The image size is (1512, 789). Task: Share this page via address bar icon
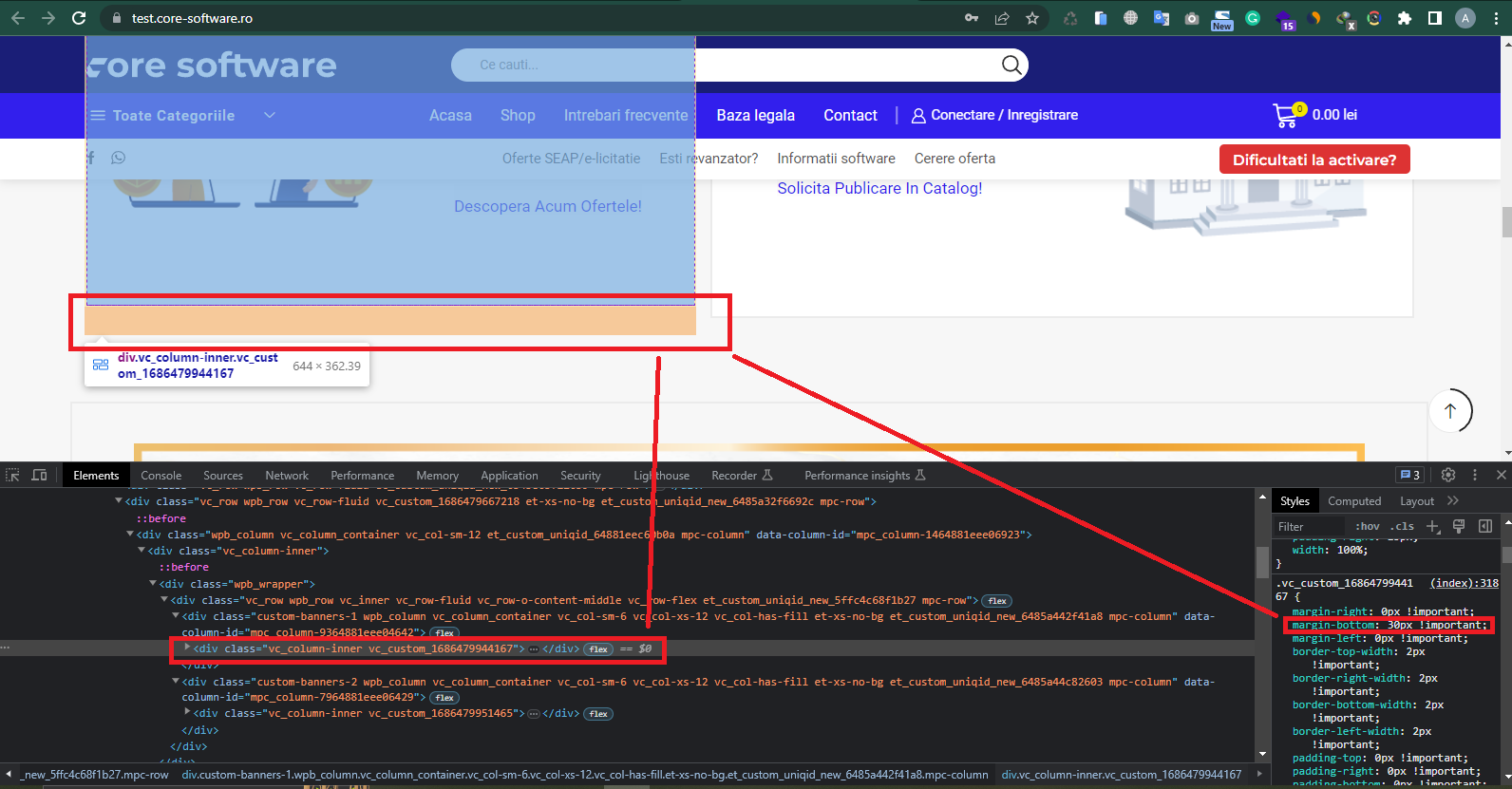1002,18
